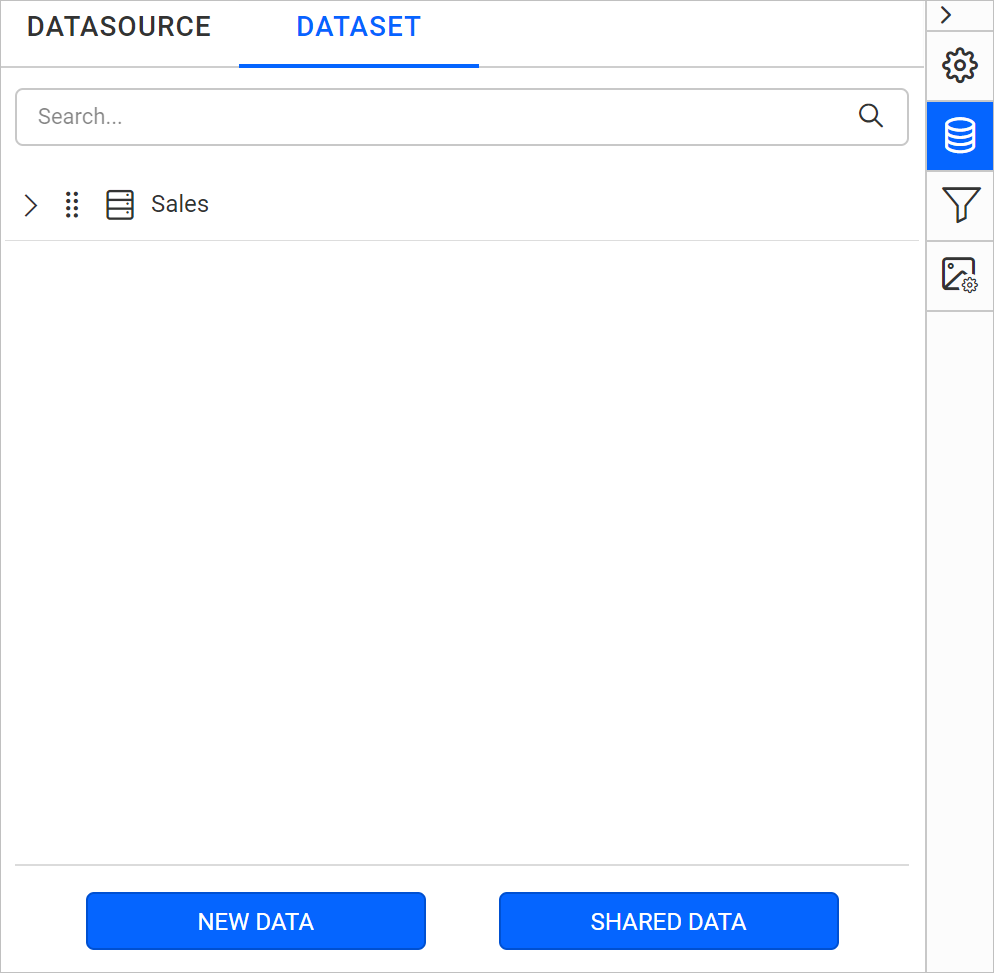Select the Sales dataset name
The image size is (994, 973).
(x=179, y=204)
